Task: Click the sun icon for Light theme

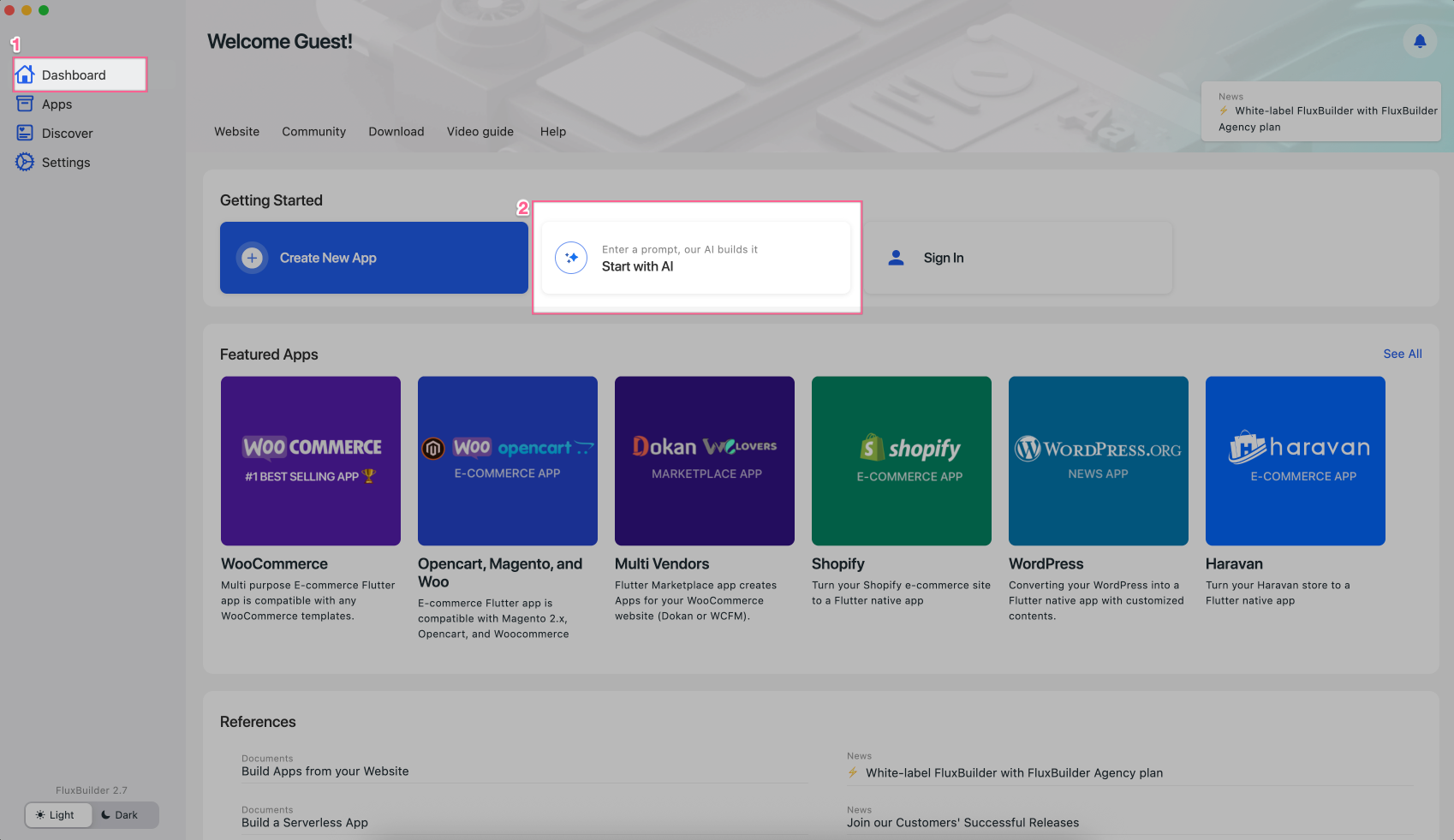Action: [39, 815]
